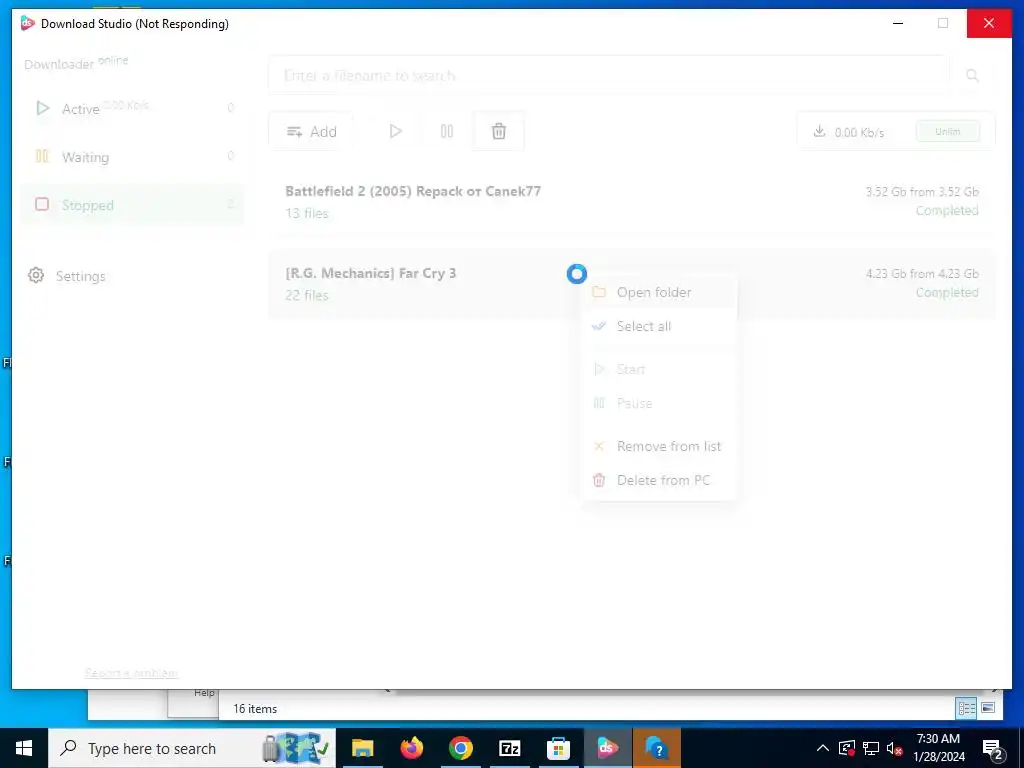This screenshot has width=1024, height=768.
Task: Click the Completed status of Far Cry 3
Action: [947, 293]
